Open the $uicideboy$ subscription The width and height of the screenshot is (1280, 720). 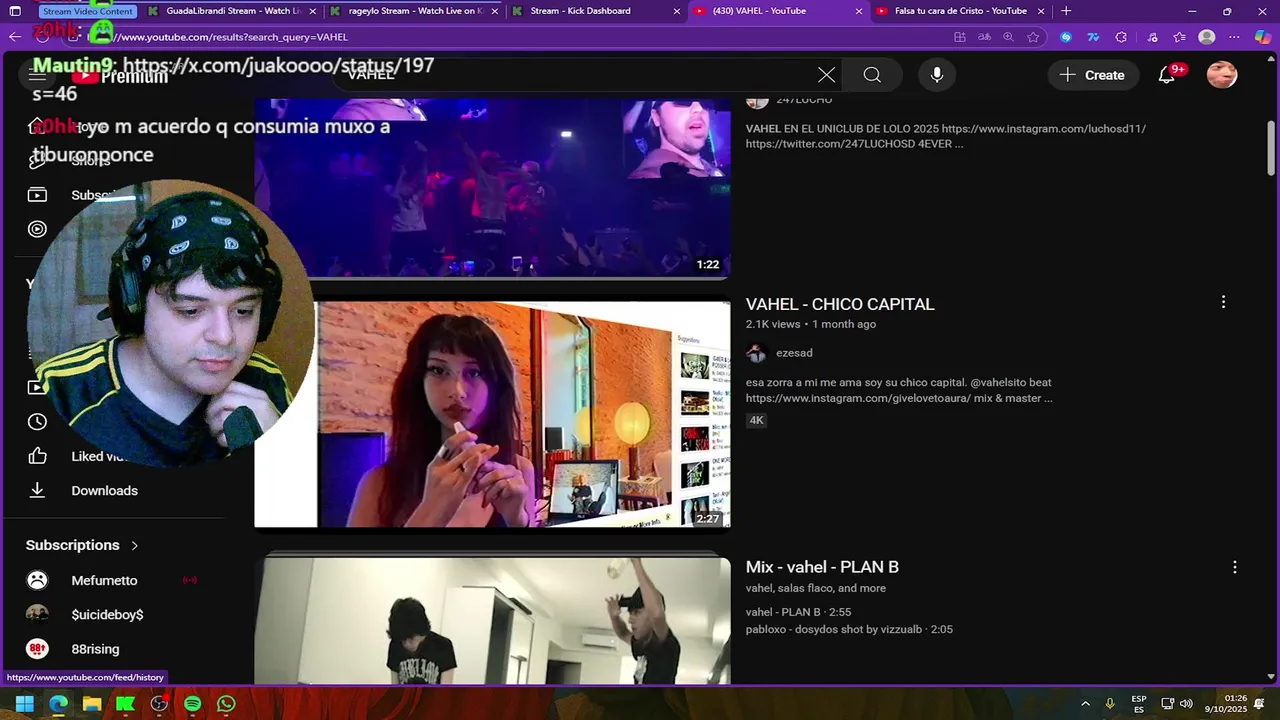click(107, 615)
